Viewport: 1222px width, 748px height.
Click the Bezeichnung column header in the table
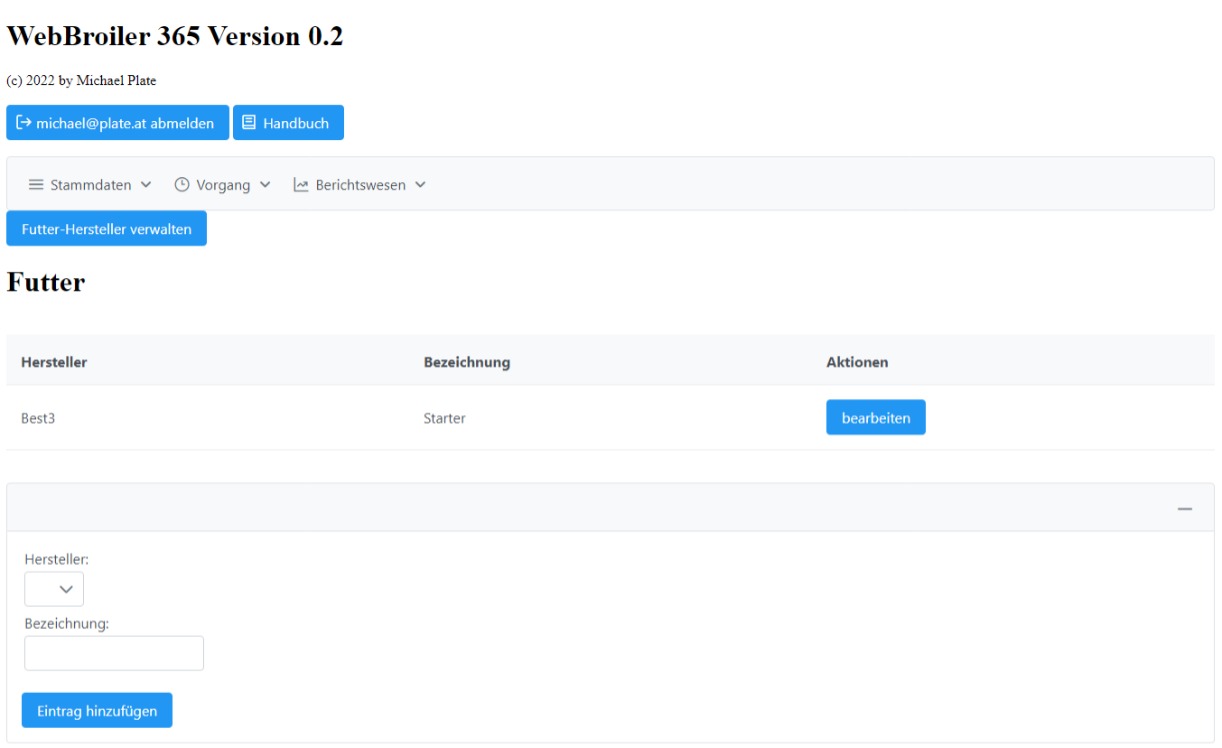[467, 362]
